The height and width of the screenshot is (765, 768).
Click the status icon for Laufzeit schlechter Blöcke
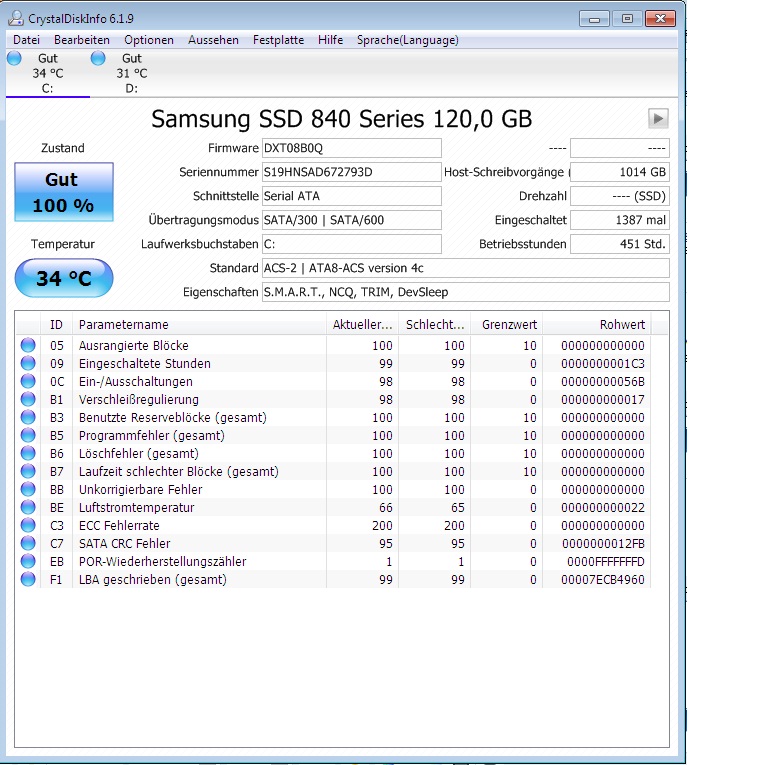[x=28, y=471]
